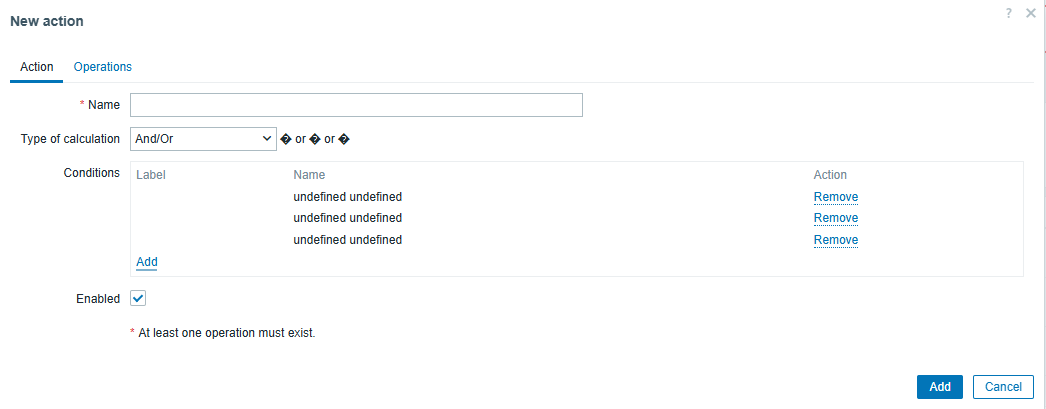Remove the second condition

[835, 218]
